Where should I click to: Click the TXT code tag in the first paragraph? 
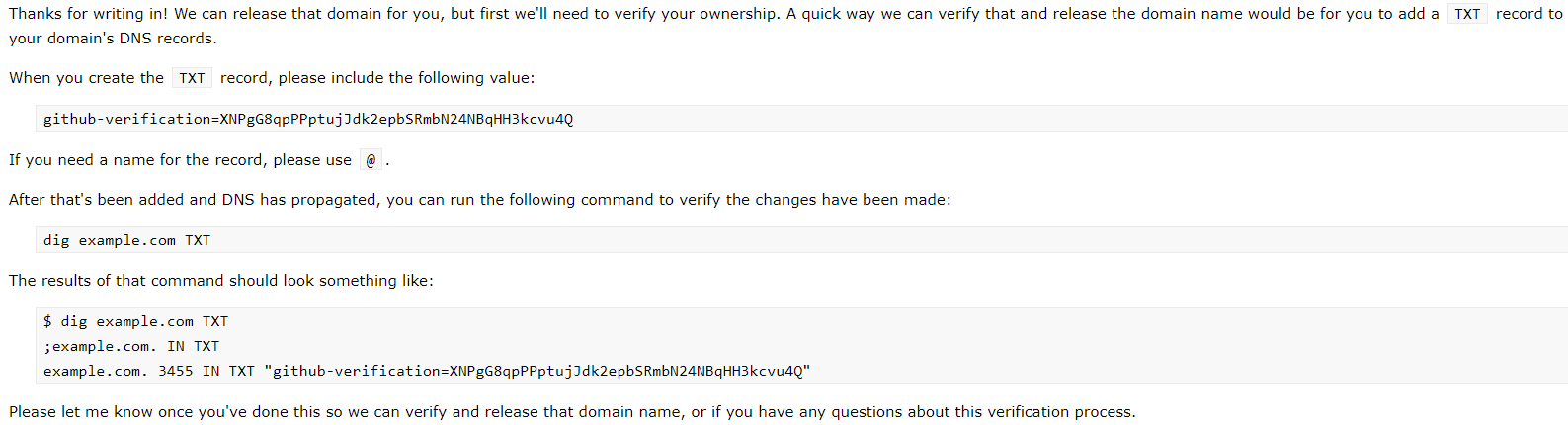[x=1467, y=14]
